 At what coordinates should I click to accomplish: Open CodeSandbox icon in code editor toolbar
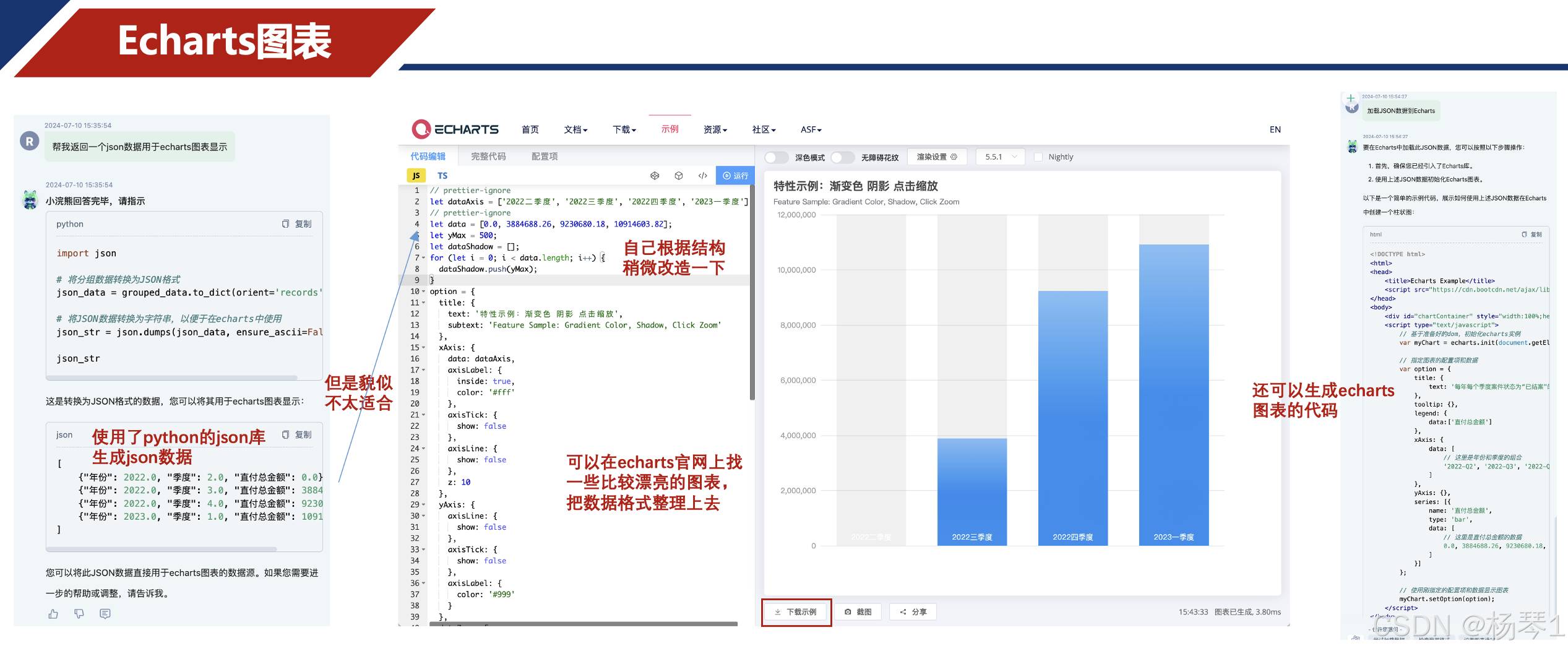[x=655, y=176]
